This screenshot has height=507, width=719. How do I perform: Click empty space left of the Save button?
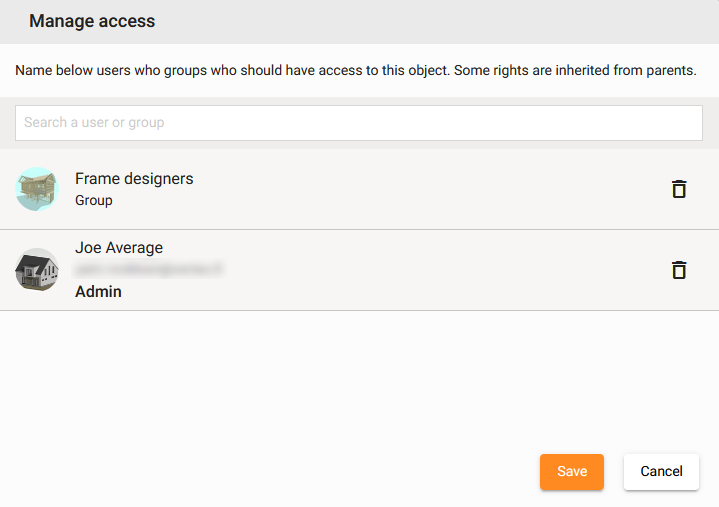pyautogui.click(x=300, y=472)
